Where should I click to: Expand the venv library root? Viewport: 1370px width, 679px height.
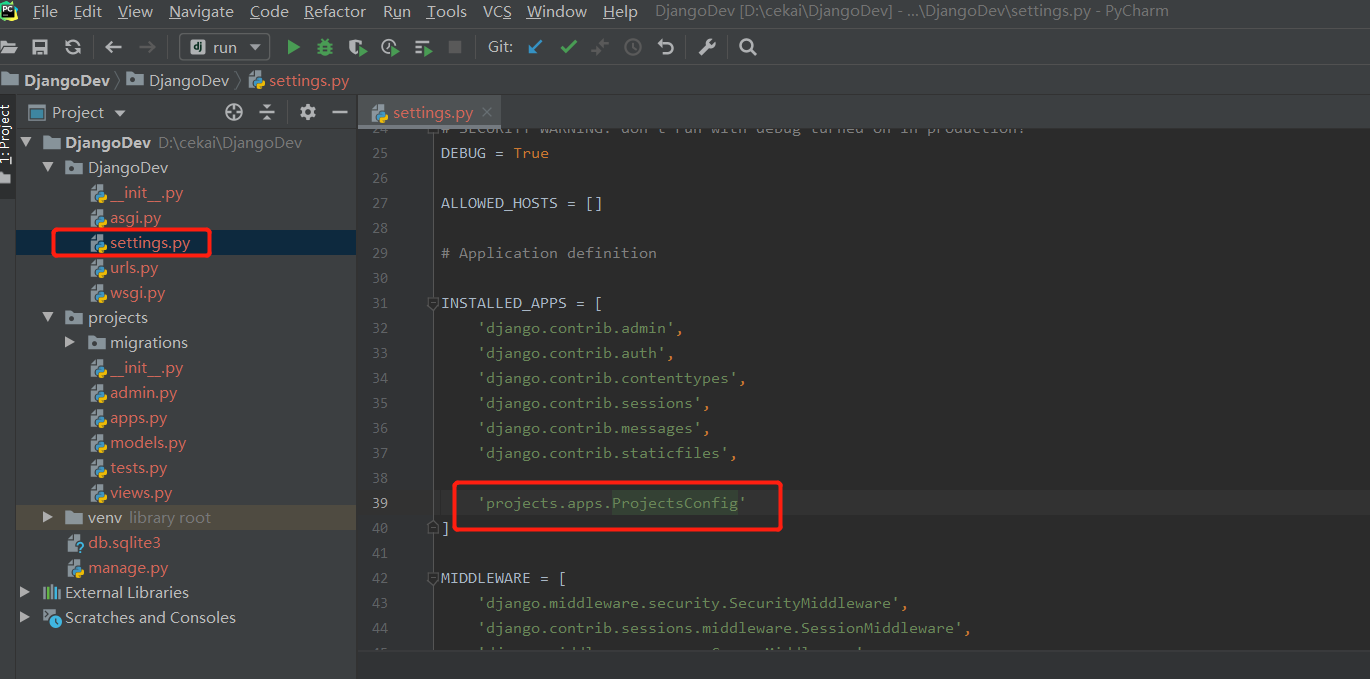(x=48, y=518)
